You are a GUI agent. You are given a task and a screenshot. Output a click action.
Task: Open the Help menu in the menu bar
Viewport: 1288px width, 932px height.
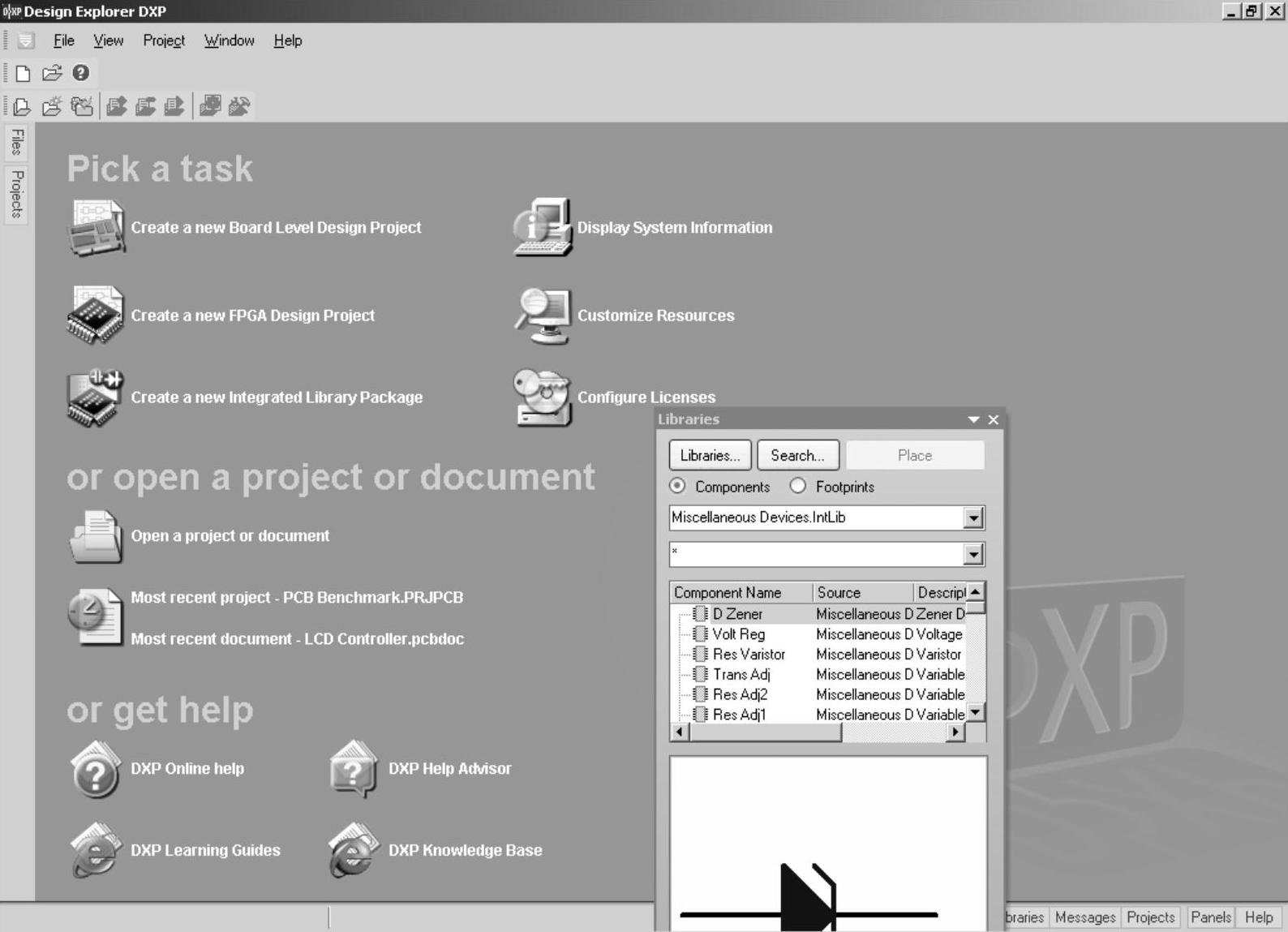287,41
